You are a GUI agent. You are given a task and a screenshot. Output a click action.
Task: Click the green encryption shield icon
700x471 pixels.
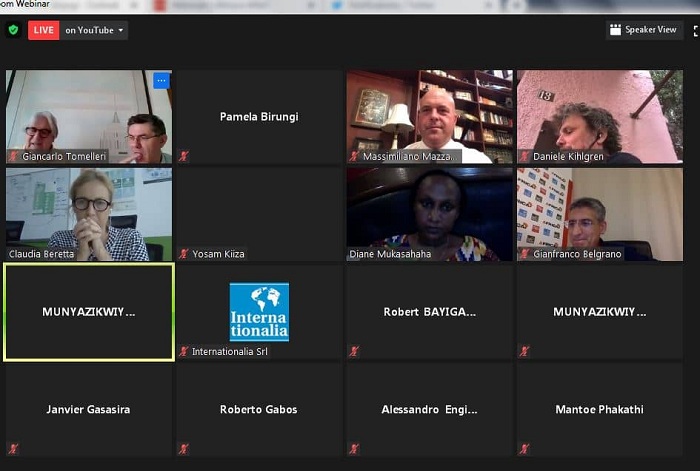[13, 30]
